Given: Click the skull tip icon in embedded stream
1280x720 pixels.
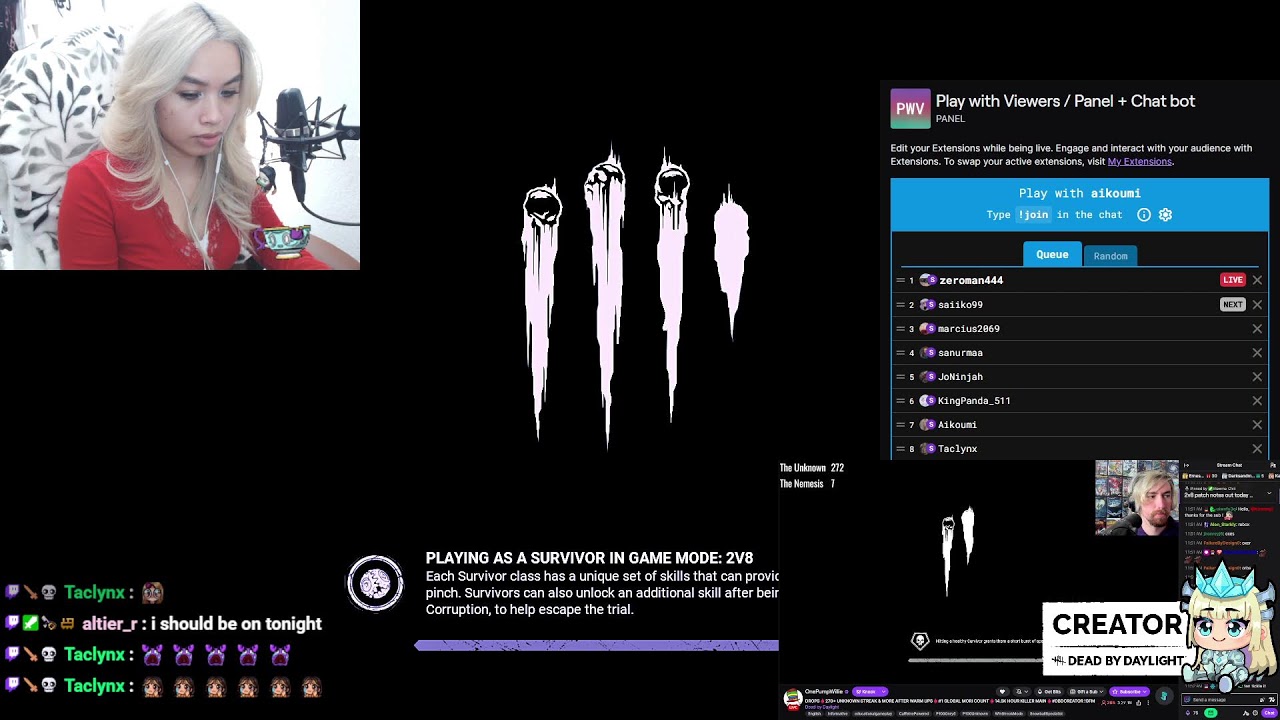Looking at the screenshot, I should (x=920, y=641).
